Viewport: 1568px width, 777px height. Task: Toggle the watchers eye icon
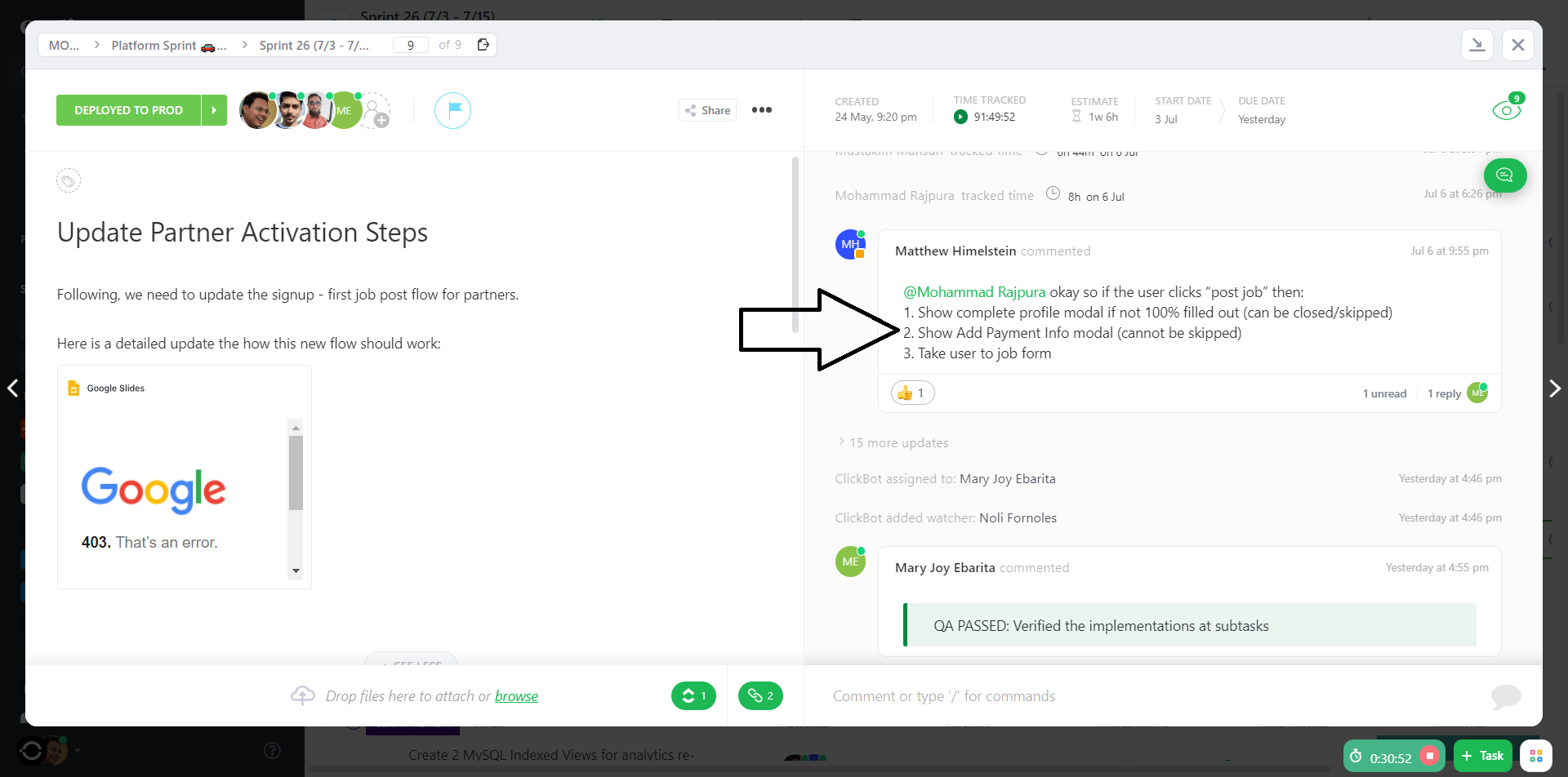(1506, 110)
